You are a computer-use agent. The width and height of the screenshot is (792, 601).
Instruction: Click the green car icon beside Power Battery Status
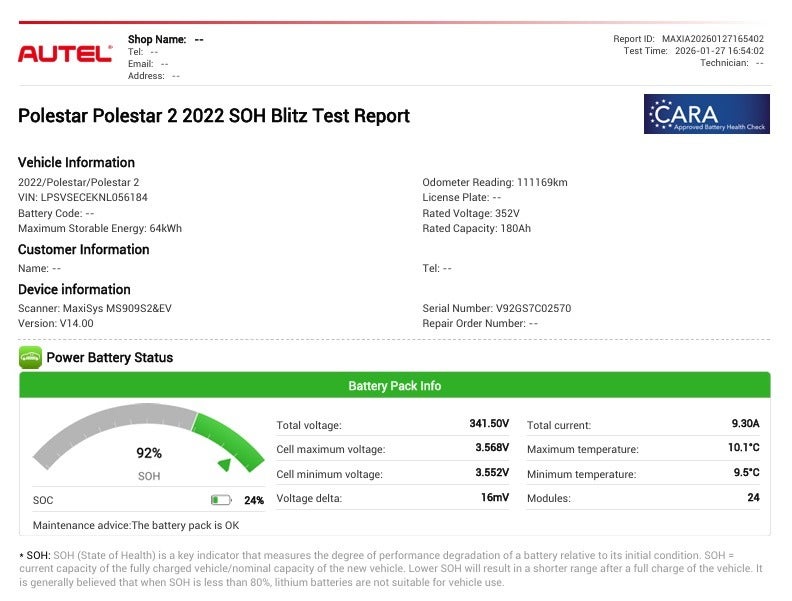point(30,357)
